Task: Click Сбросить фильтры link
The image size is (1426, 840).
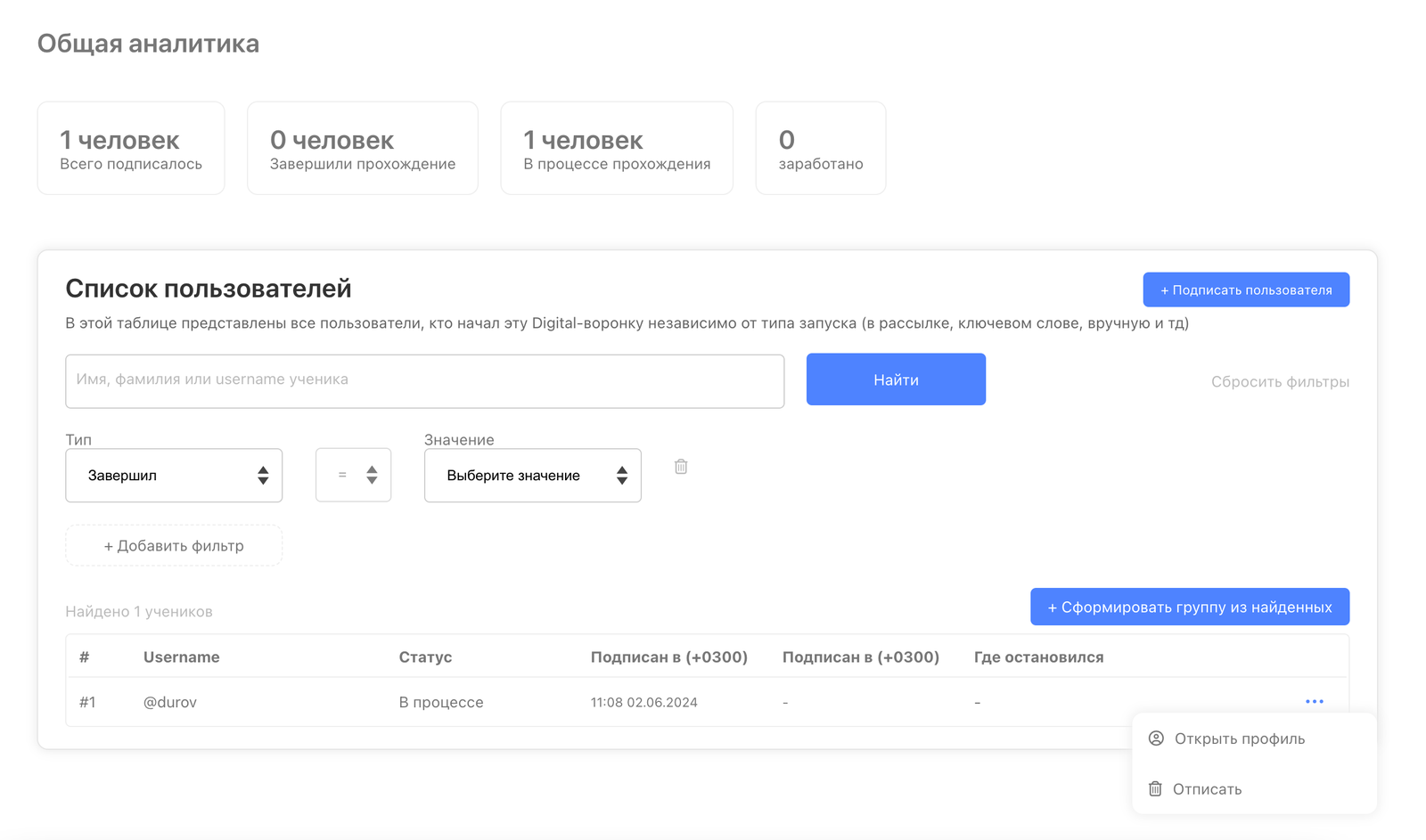Action: tap(1280, 382)
